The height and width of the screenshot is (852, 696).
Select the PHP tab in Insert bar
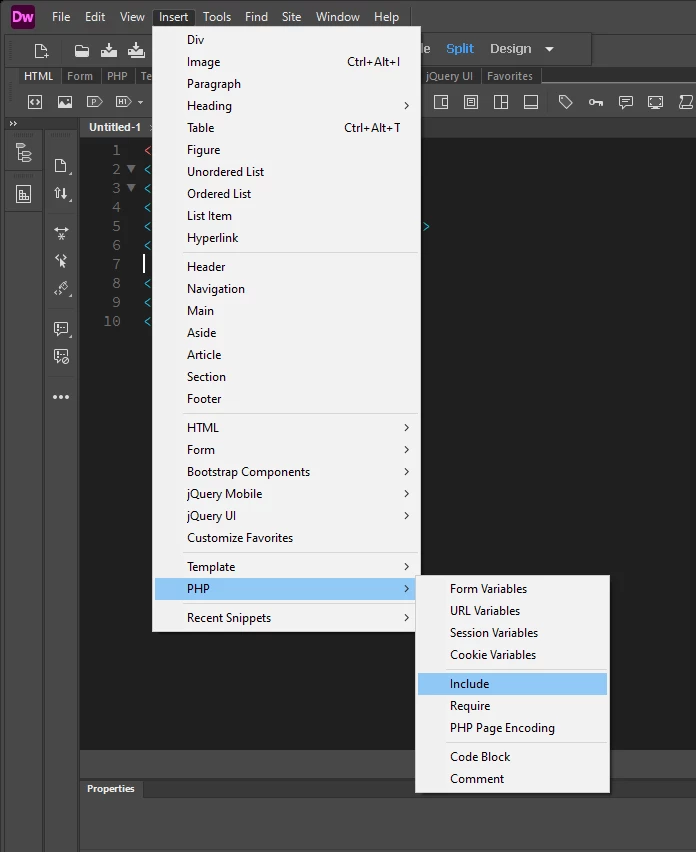pos(117,76)
